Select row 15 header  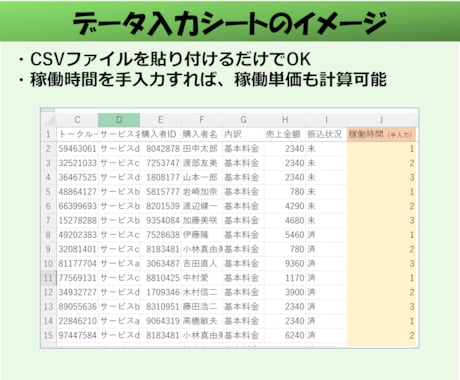click(49, 335)
